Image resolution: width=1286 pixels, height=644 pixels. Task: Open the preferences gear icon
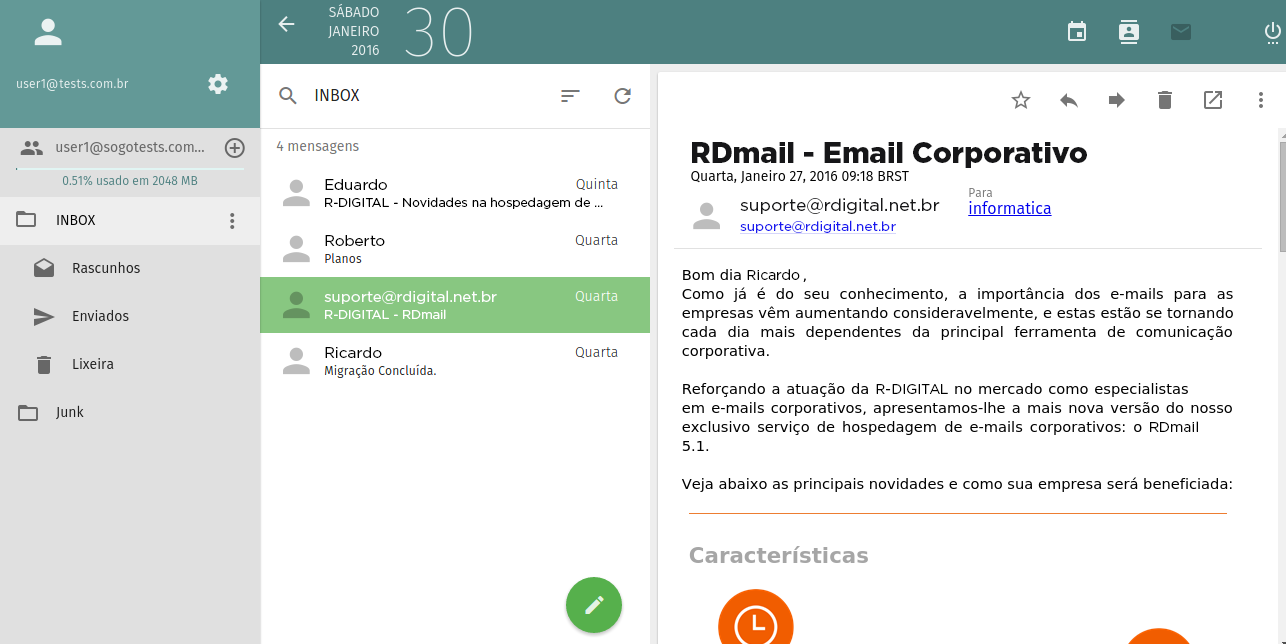click(x=217, y=84)
